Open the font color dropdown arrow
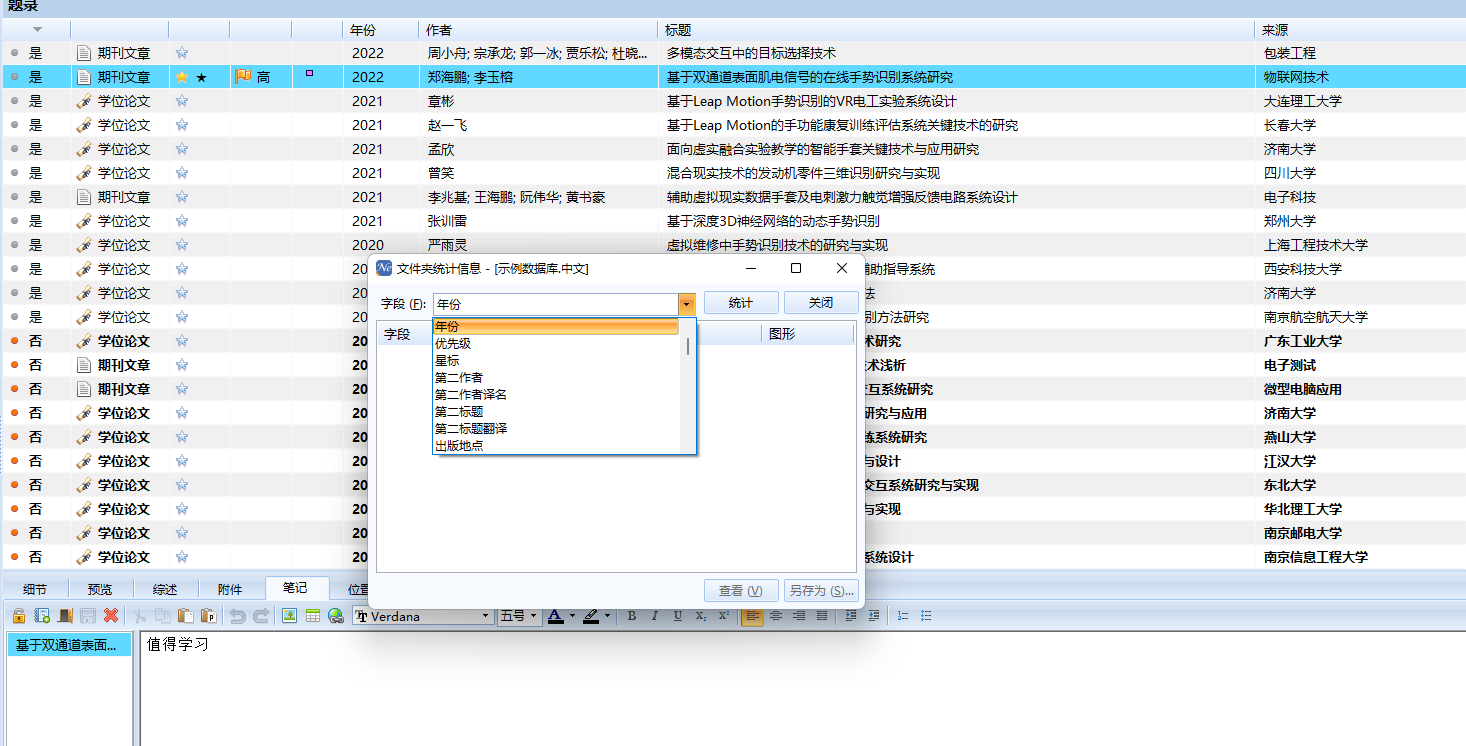 (x=572, y=617)
